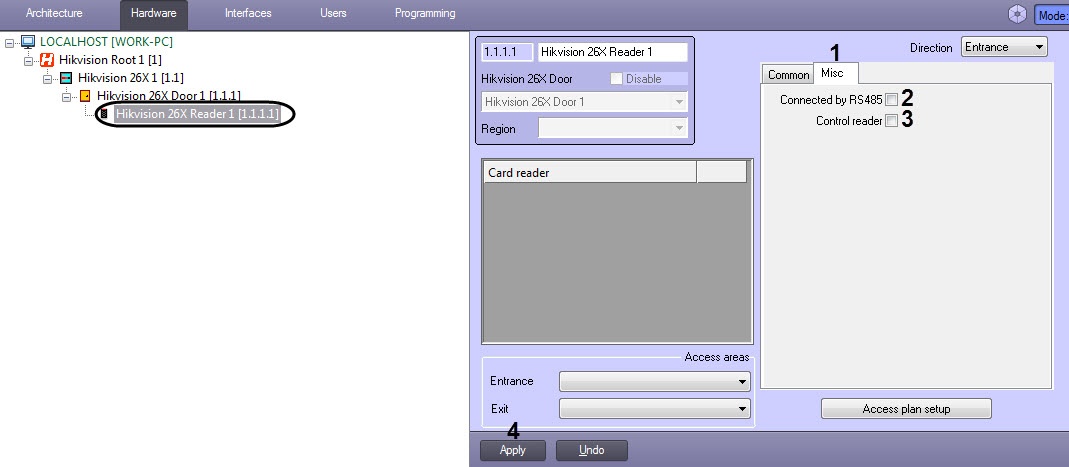The image size is (1069, 467).
Task: Select LOCALHOST [WORK-PC] tree item
Action: [x=106, y=42]
